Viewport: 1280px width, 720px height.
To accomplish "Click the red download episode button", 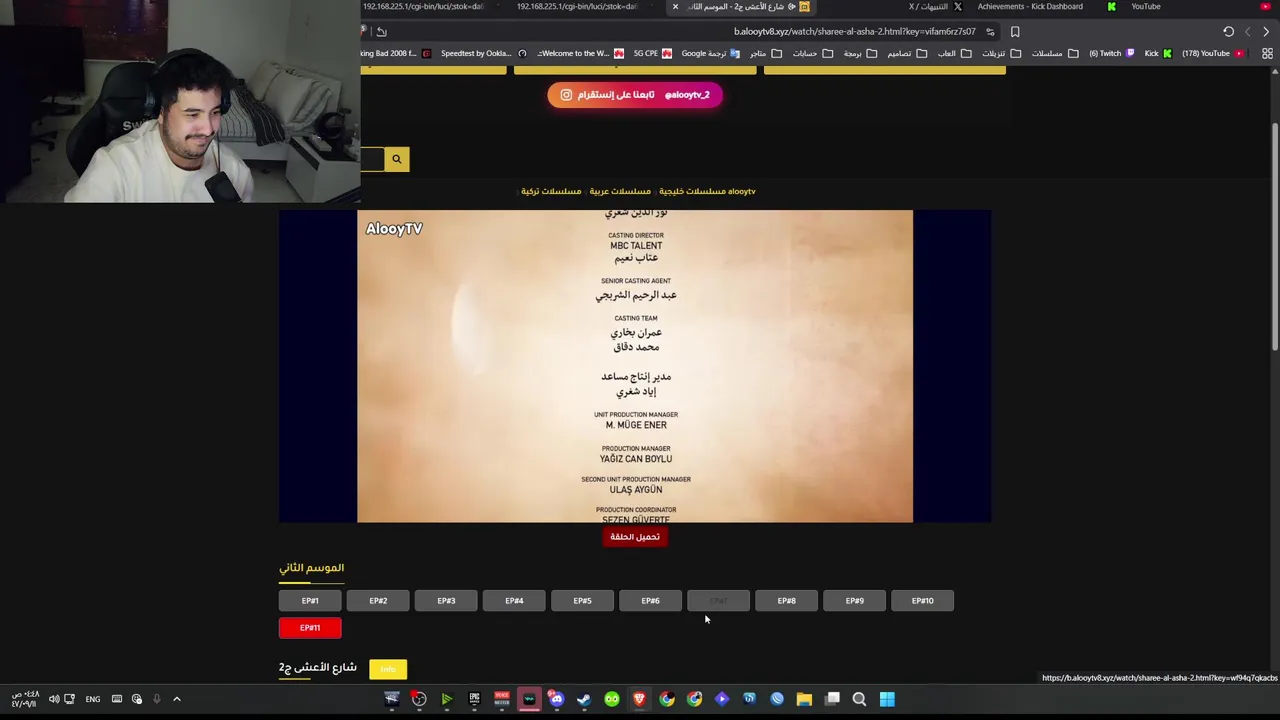I will (x=635, y=537).
